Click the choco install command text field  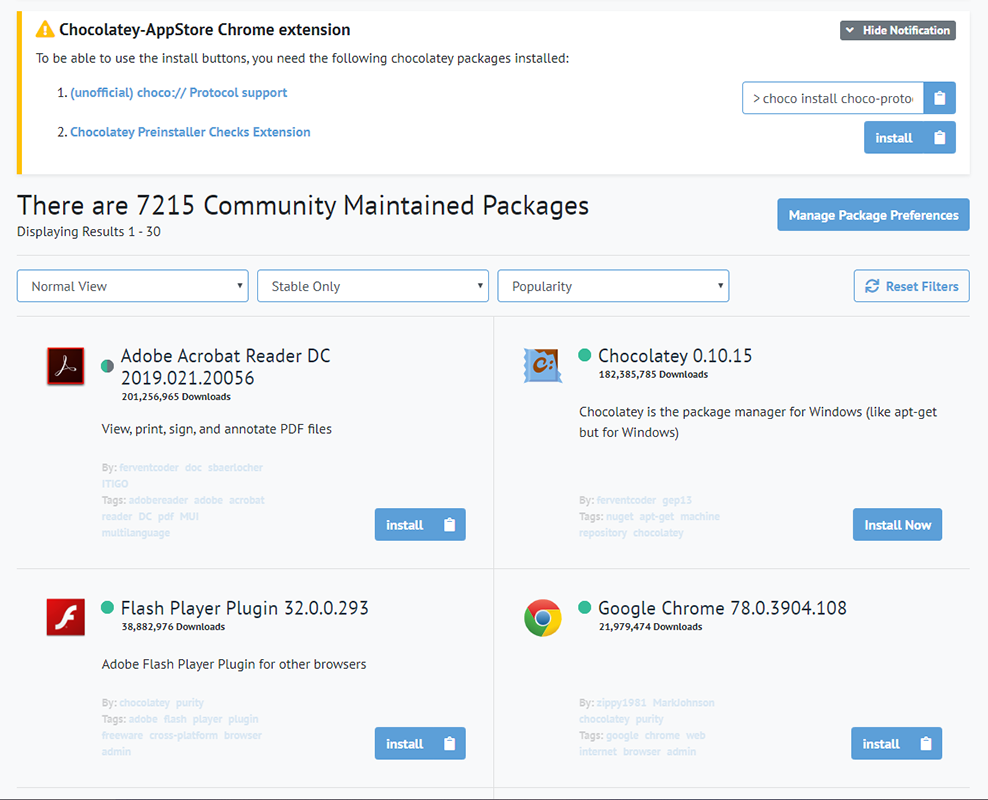pos(832,97)
